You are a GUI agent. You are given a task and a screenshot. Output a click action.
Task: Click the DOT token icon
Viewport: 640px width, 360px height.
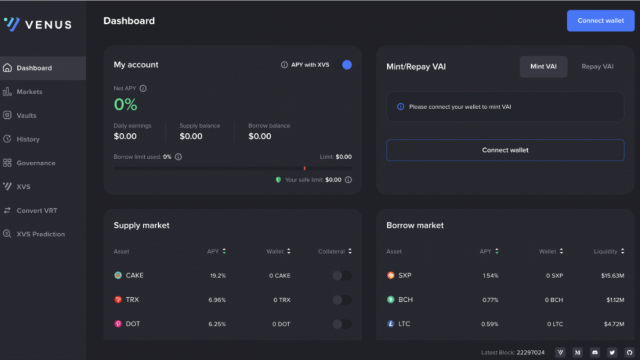pyautogui.click(x=118, y=324)
